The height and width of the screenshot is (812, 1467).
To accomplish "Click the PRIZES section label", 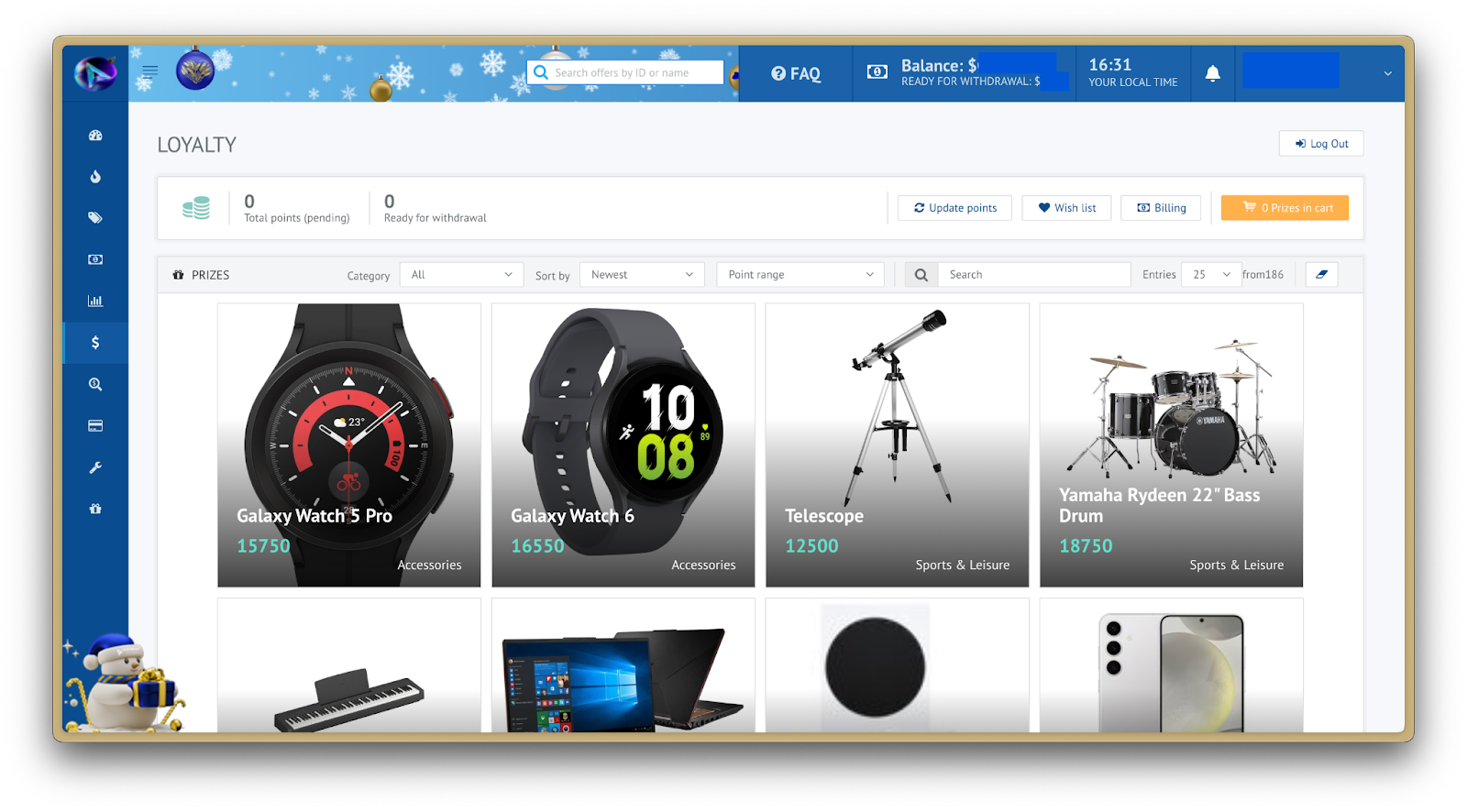I will pyautogui.click(x=211, y=275).
